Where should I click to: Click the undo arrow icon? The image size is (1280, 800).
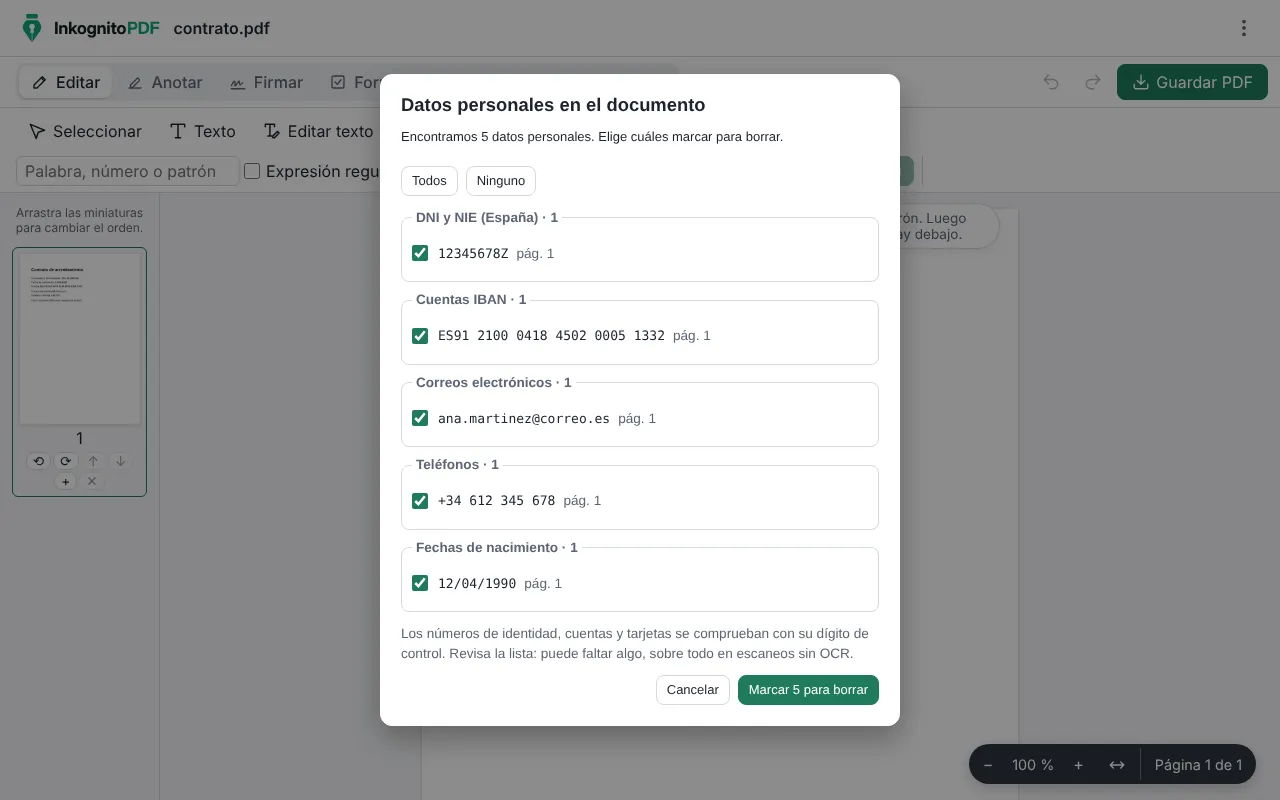coord(1051,82)
